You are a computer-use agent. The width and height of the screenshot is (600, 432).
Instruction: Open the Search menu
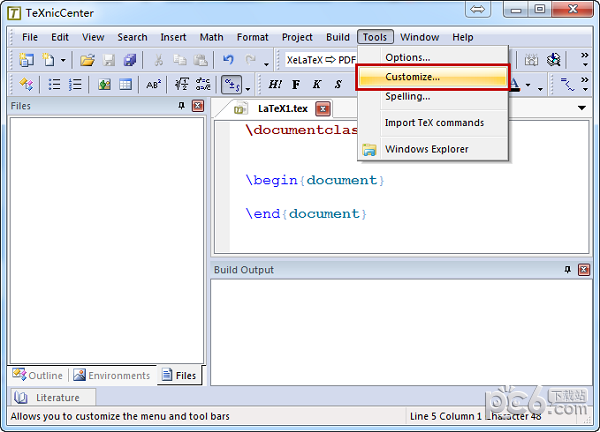tap(132, 37)
